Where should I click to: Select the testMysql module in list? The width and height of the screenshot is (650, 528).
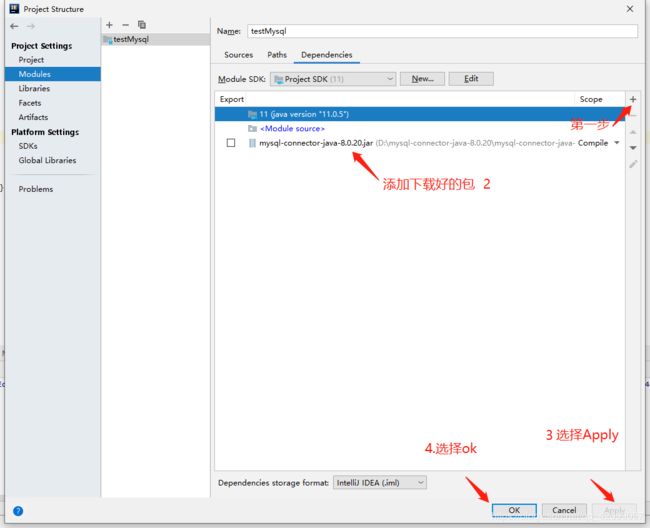click(x=156, y=39)
